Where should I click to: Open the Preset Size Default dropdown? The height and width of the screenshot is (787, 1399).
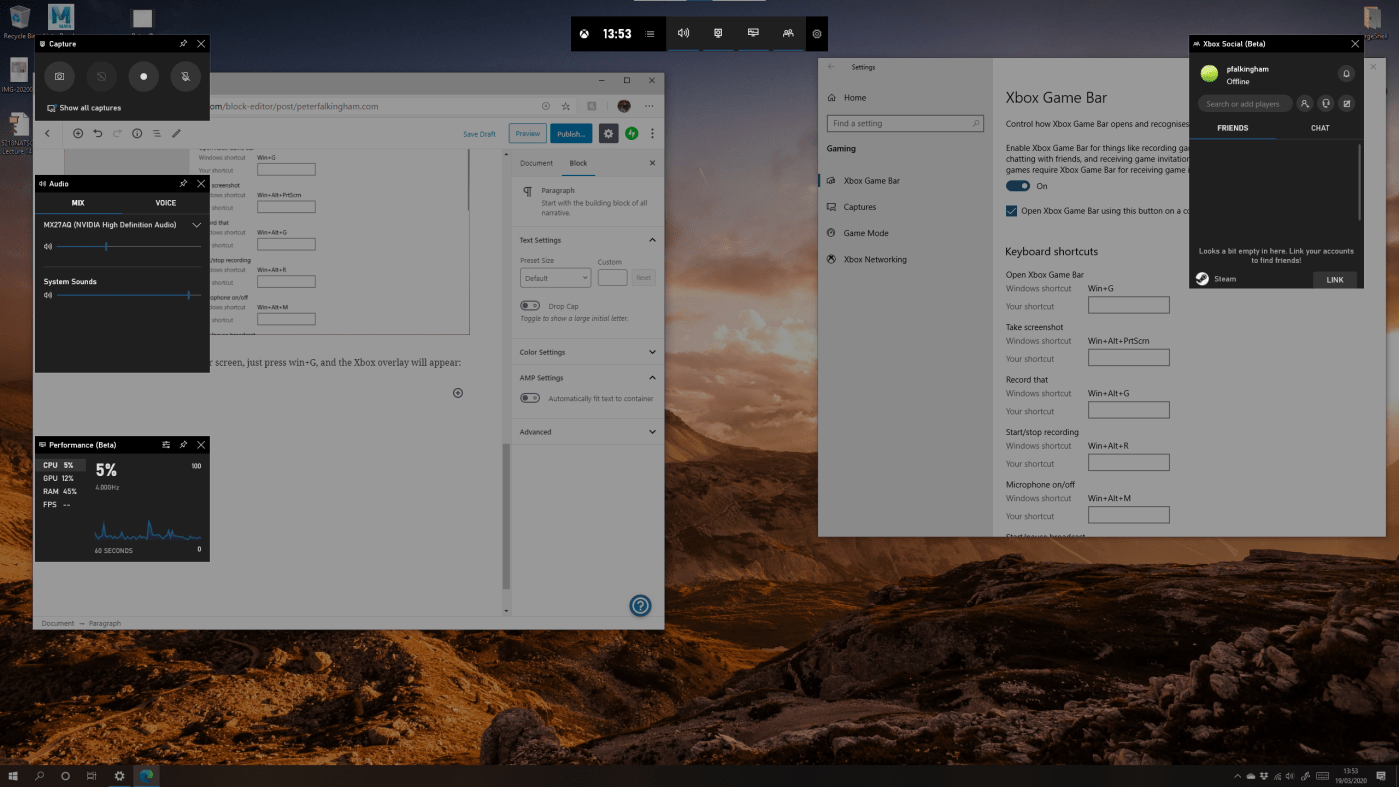[555, 278]
